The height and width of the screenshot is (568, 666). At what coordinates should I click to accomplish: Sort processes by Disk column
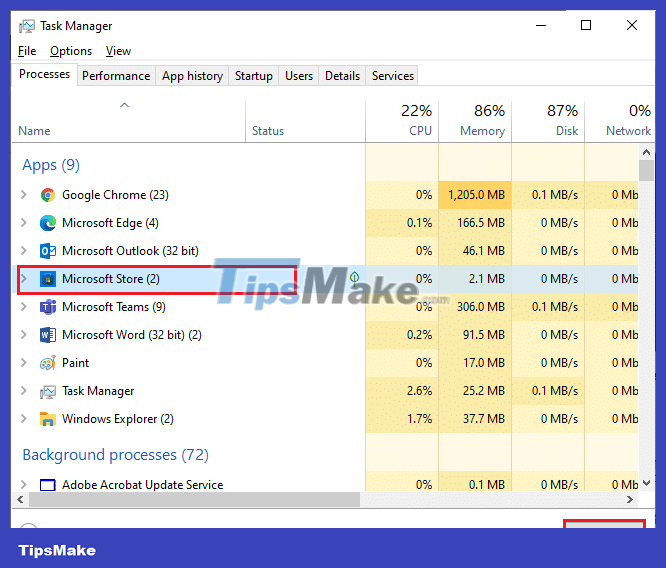548,122
